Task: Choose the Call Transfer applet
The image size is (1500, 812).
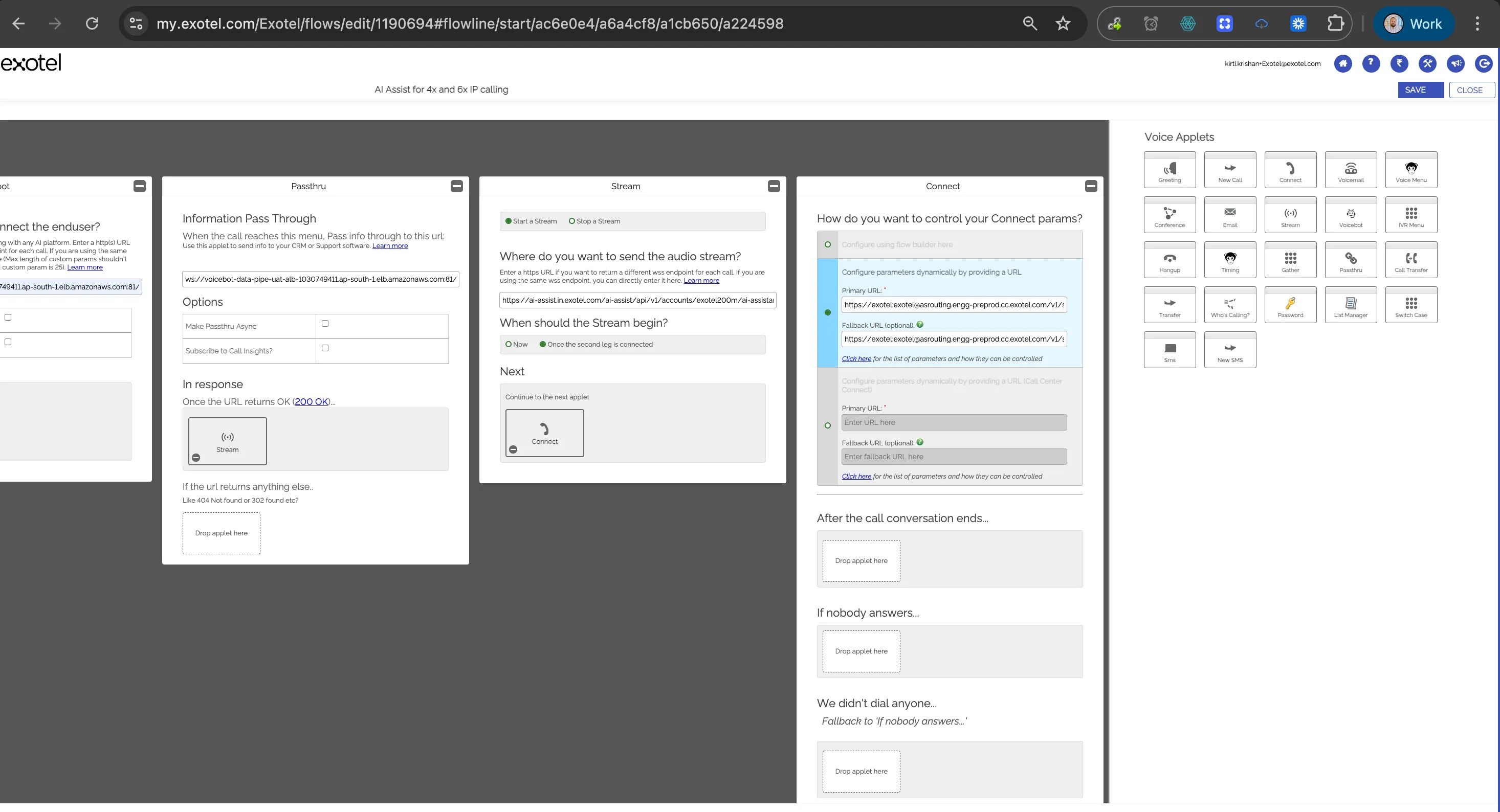Action: pos(1411,260)
